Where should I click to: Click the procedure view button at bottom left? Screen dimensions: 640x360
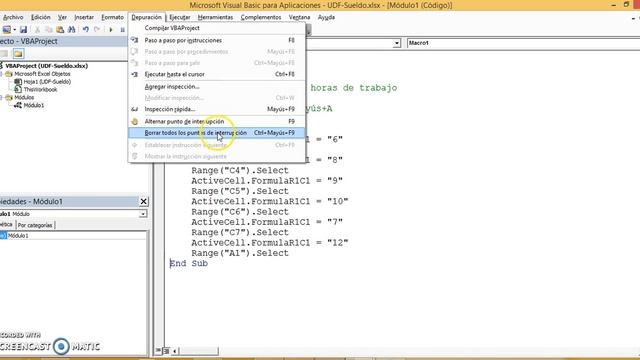coord(158,351)
